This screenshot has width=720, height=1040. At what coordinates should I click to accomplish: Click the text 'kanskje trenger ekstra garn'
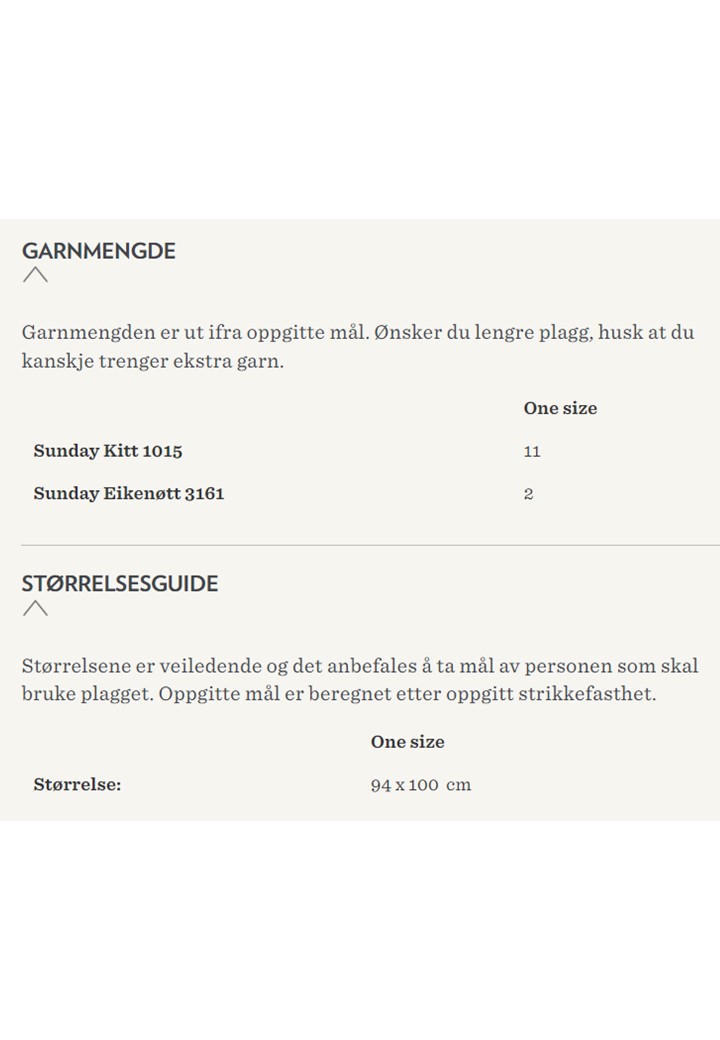(152, 361)
